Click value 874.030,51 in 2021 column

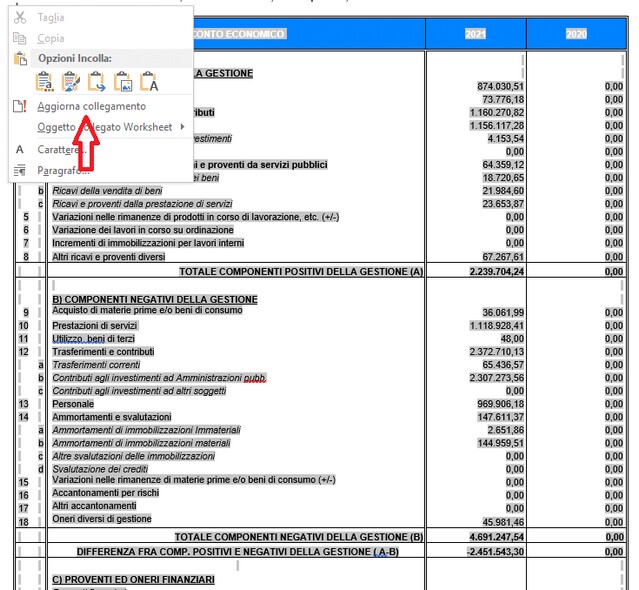[500, 86]
